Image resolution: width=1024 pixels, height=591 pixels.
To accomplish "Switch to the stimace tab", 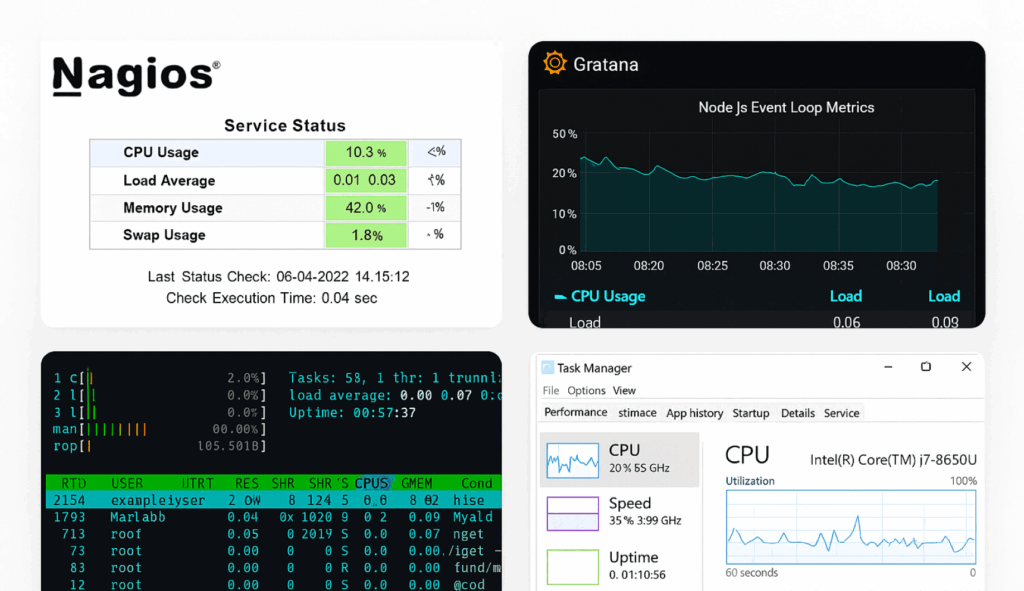I will 637,413.
